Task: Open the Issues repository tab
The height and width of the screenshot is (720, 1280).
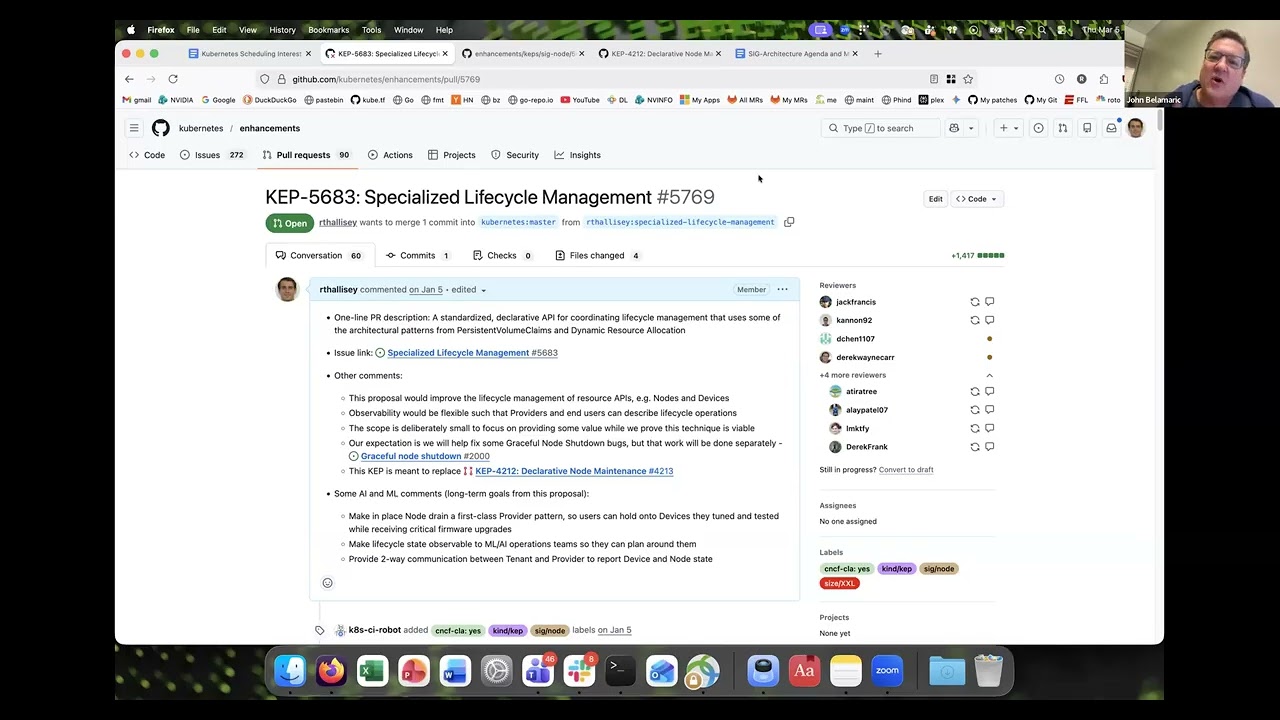Action: [x=213, y=155]
